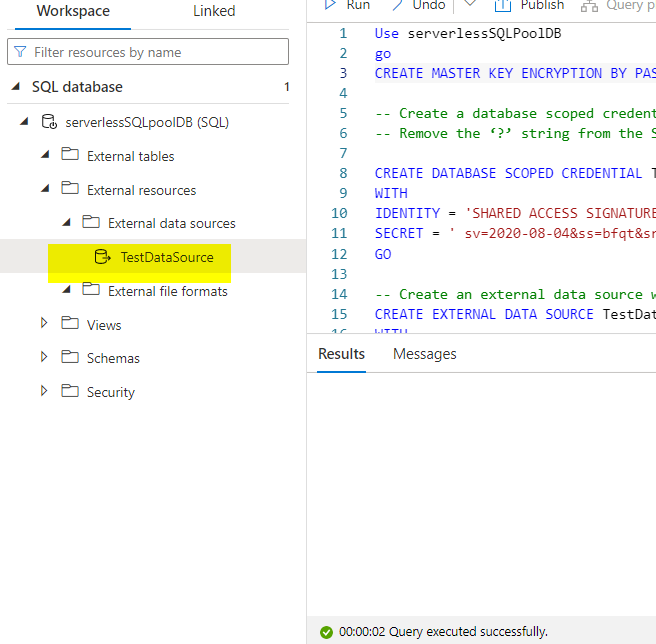Click the CREATE DATABASE SCOPED CREDENTIAL line
The height and width of the screenshot is (644, 656).
pyautogui.click(x=515, y=173)
